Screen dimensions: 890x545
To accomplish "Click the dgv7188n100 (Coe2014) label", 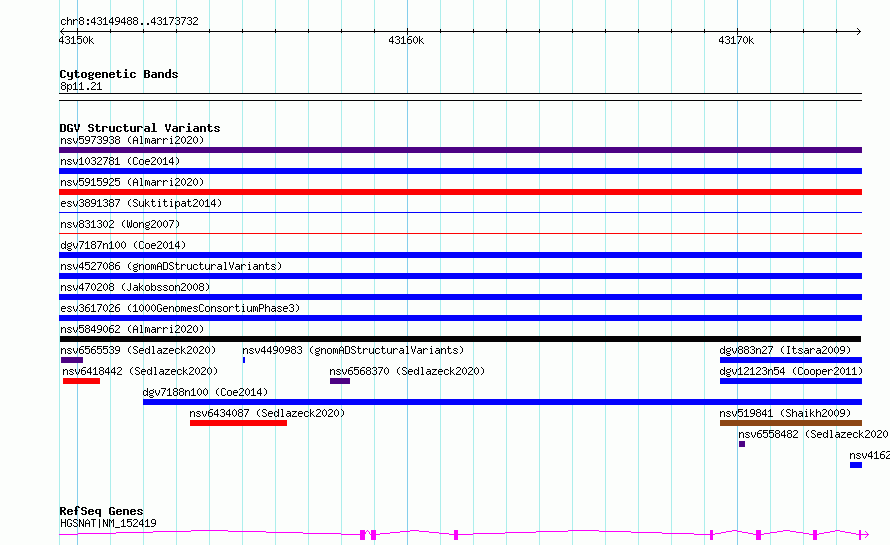I will click(205, 392).
